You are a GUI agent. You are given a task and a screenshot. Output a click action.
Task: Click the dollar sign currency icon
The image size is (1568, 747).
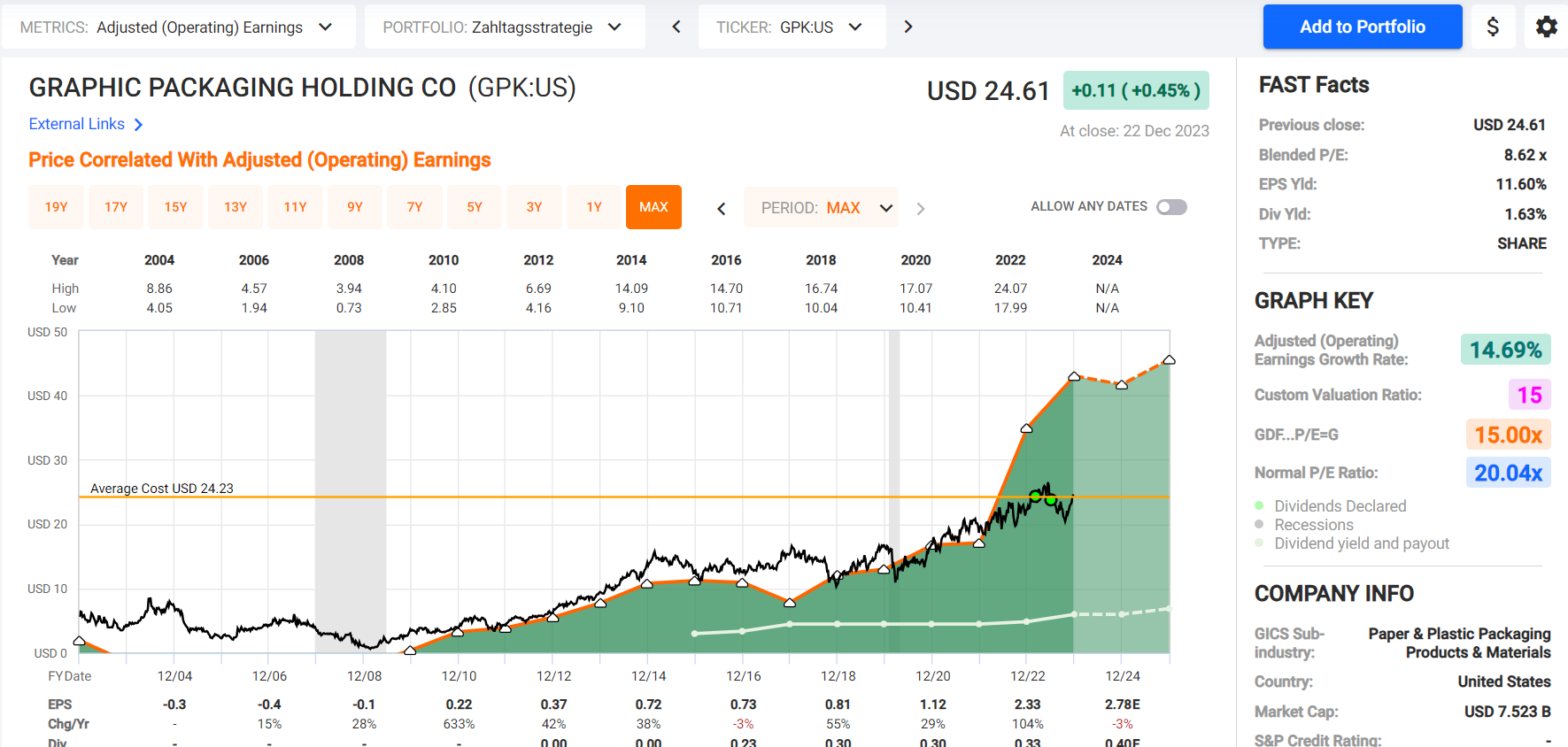click(x=1493, y=27)
